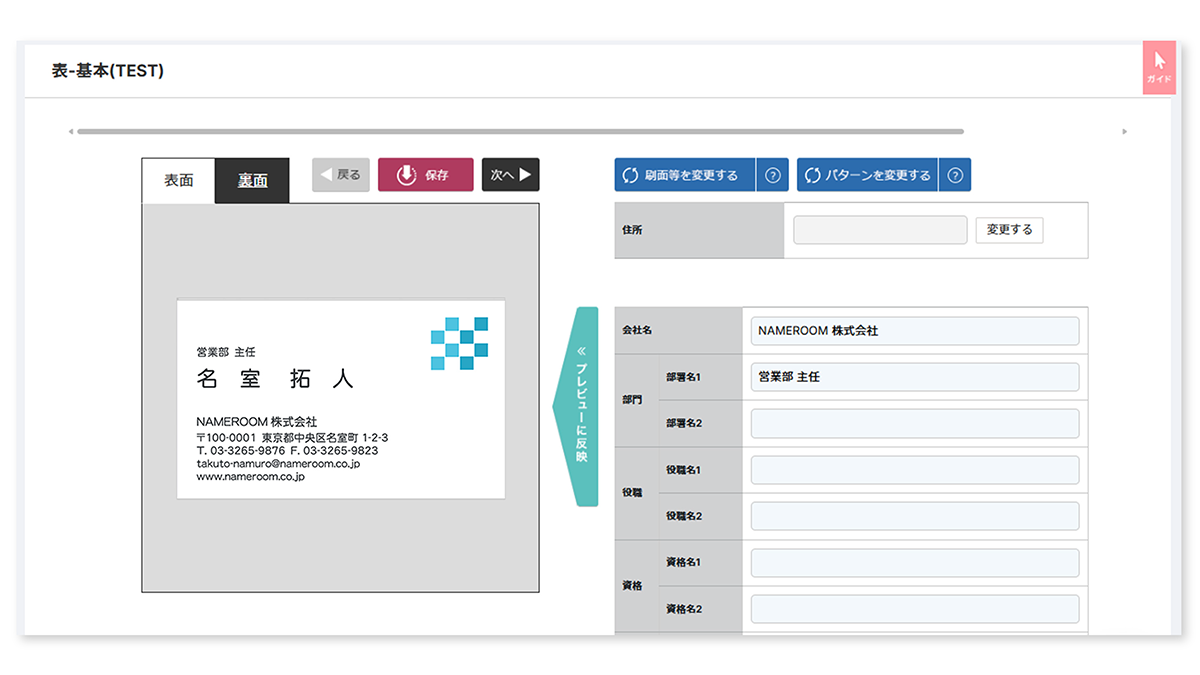
Task: Switch to the 表面 tab
Action: (179, 181)
